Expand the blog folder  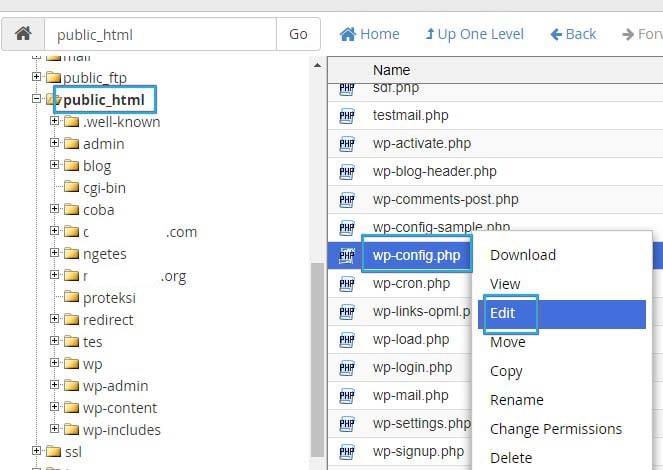click(x=54, y=165)
